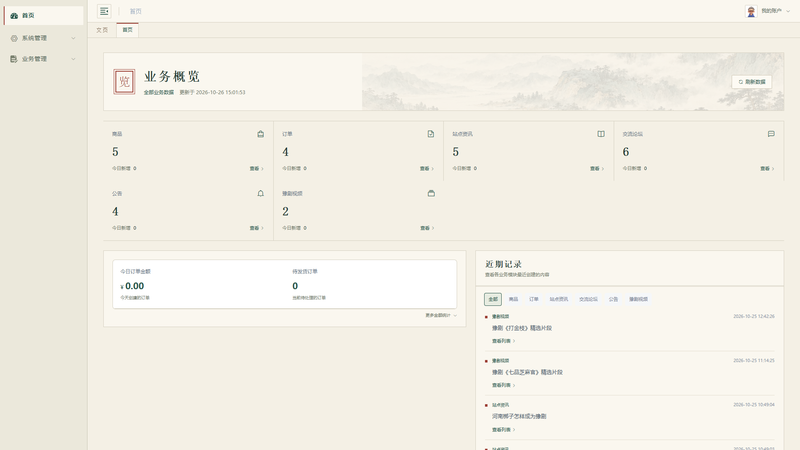800x450 pixels.
Task: Click the 交流论坛 count 6
Action: click(x=626, y=152)
